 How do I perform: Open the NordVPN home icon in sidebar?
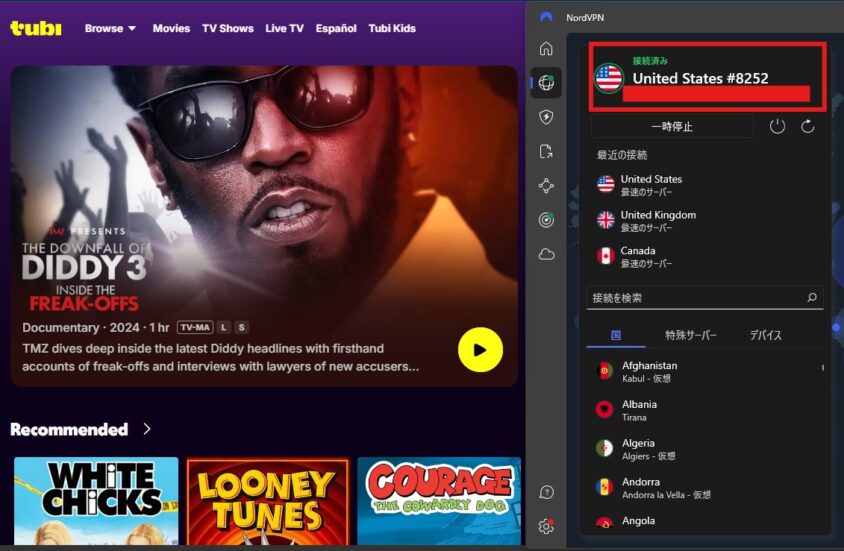[546, 48]
